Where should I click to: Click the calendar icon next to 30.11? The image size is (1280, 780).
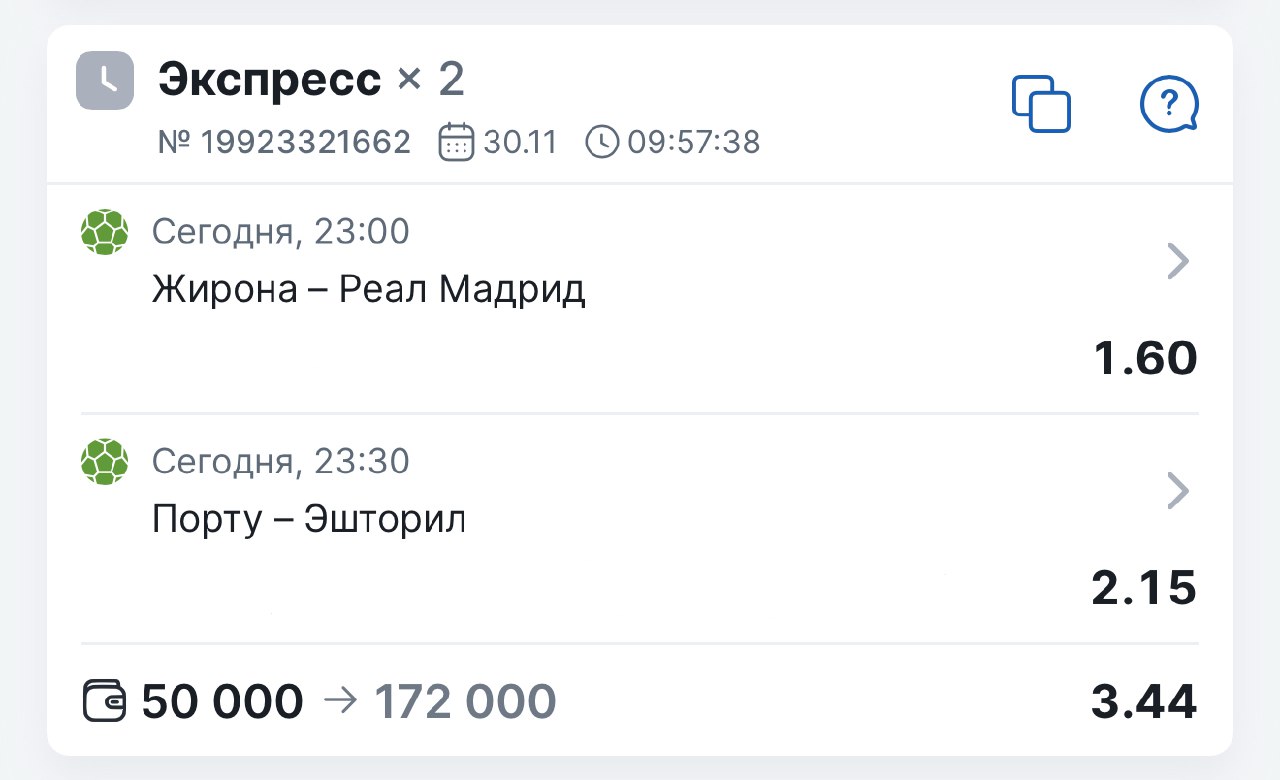pyautogui.click(x=455, y=143)
